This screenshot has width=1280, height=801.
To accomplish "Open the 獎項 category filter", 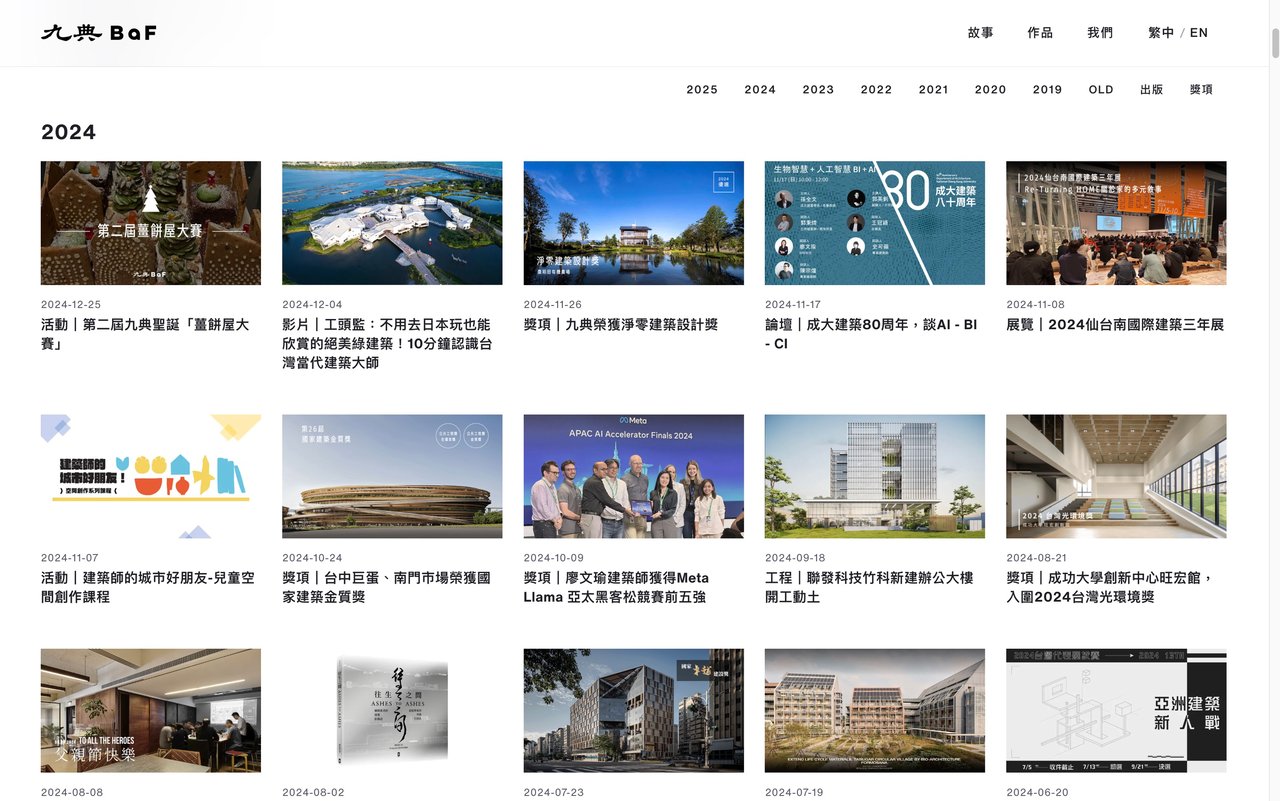I will (1201, 90).
